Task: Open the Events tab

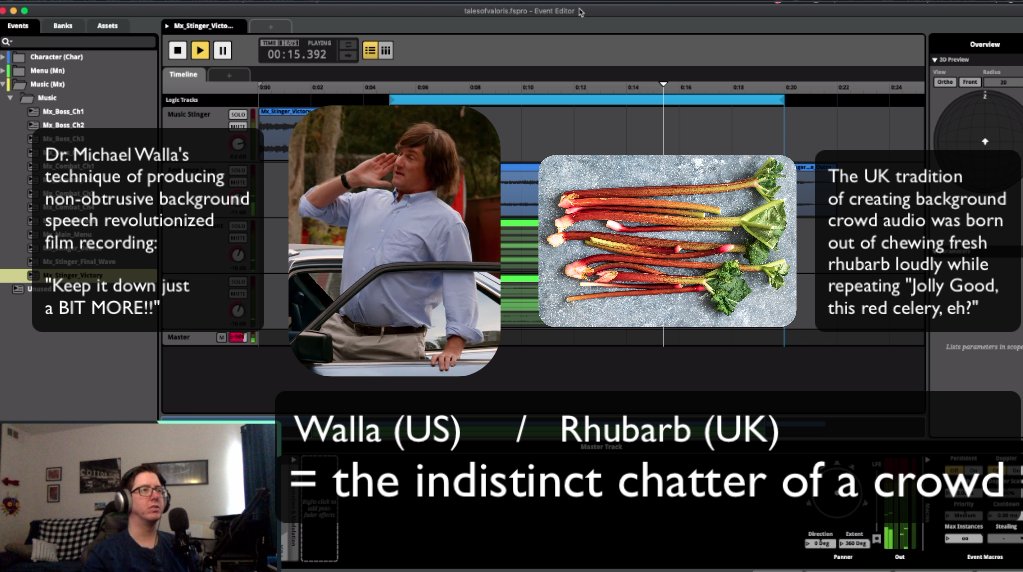Action: (18, 25)
